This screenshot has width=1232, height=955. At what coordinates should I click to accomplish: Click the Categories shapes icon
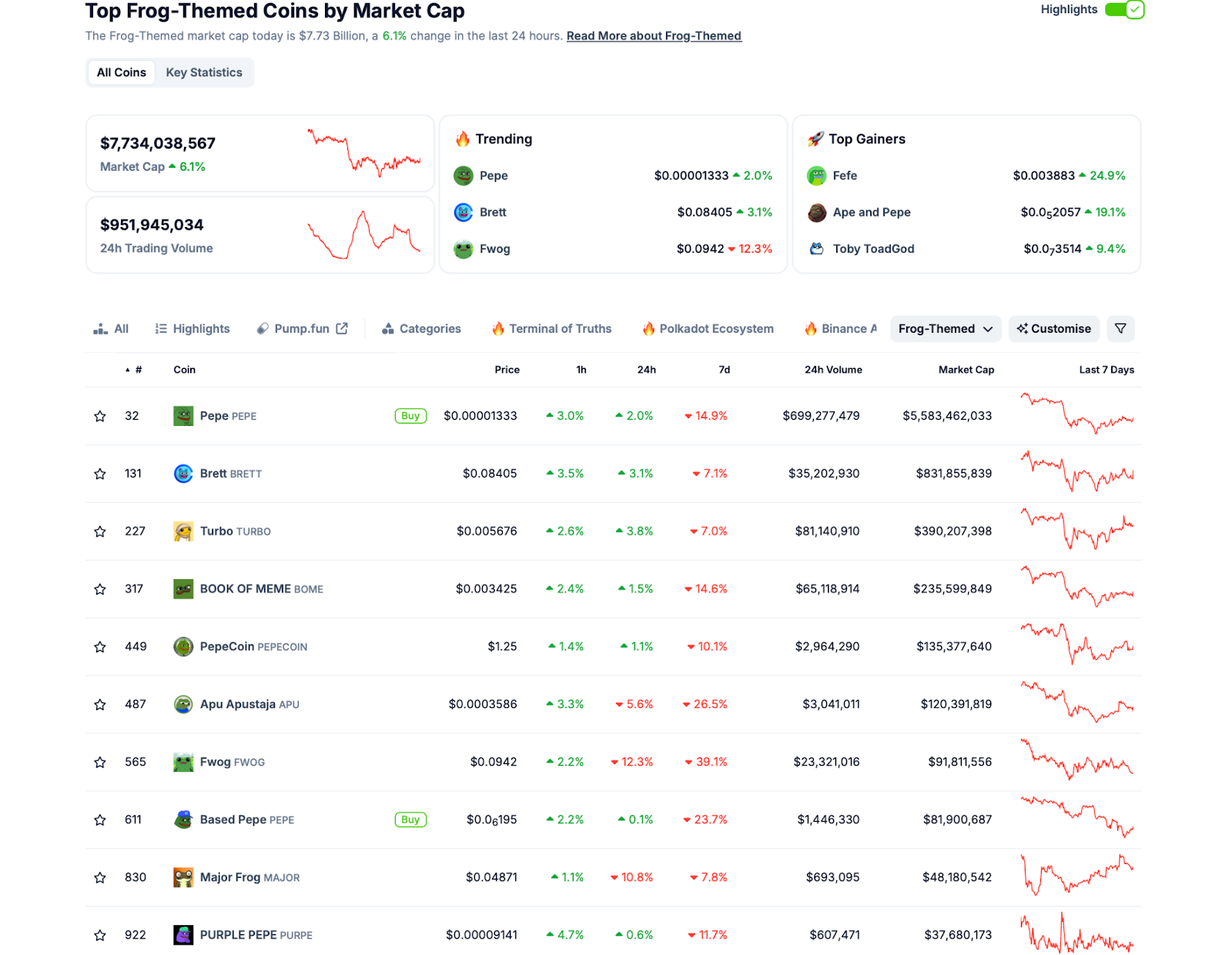point(388,329)
